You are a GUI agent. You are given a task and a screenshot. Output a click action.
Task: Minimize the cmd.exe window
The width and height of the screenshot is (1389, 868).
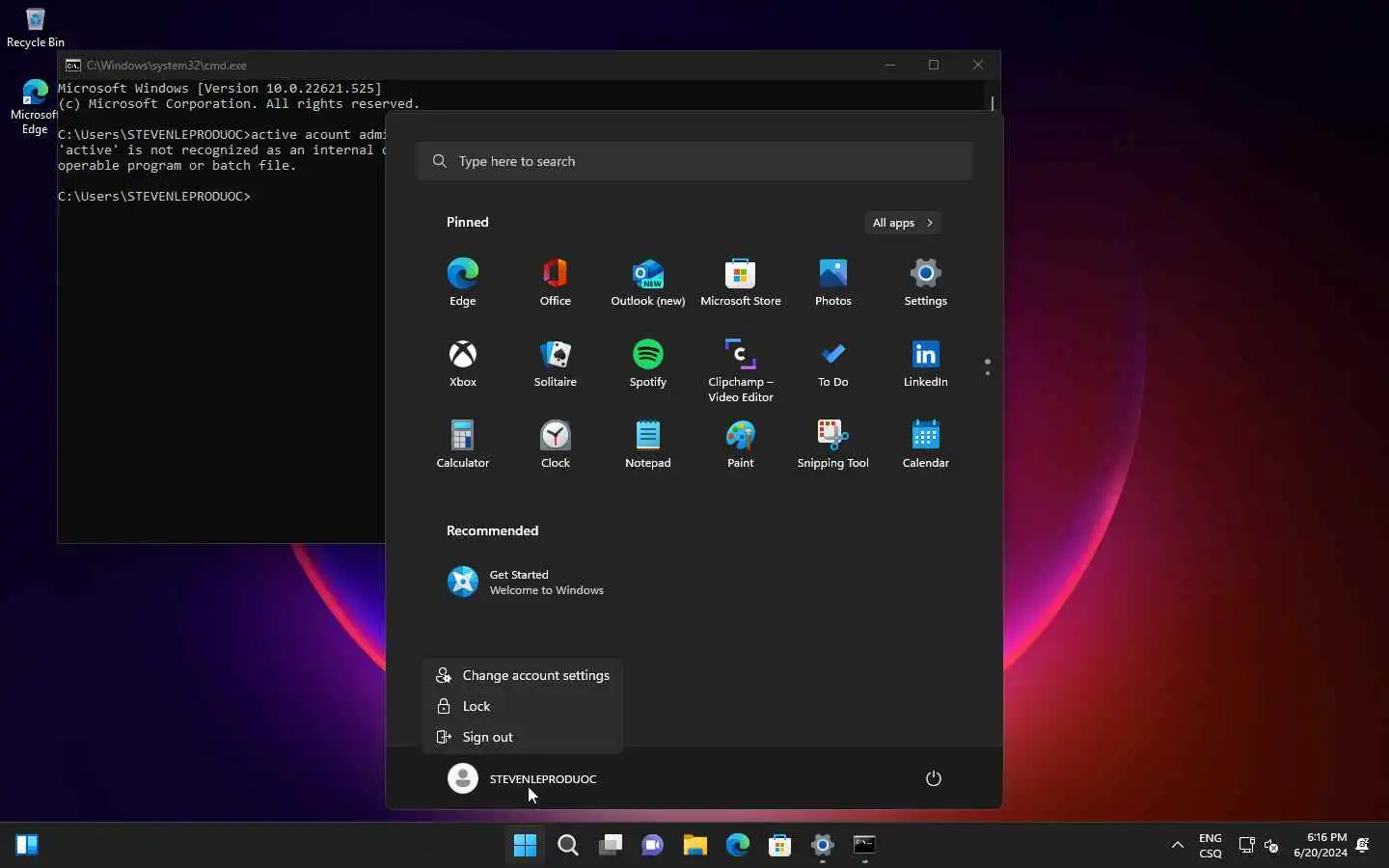pyautogui.click(x=890, y=65)
